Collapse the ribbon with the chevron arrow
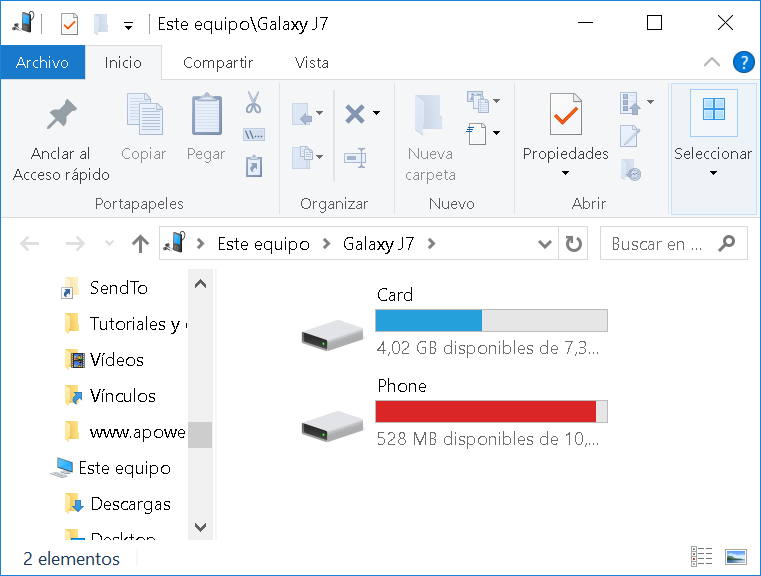761x576 pixels. coord(711,63)
